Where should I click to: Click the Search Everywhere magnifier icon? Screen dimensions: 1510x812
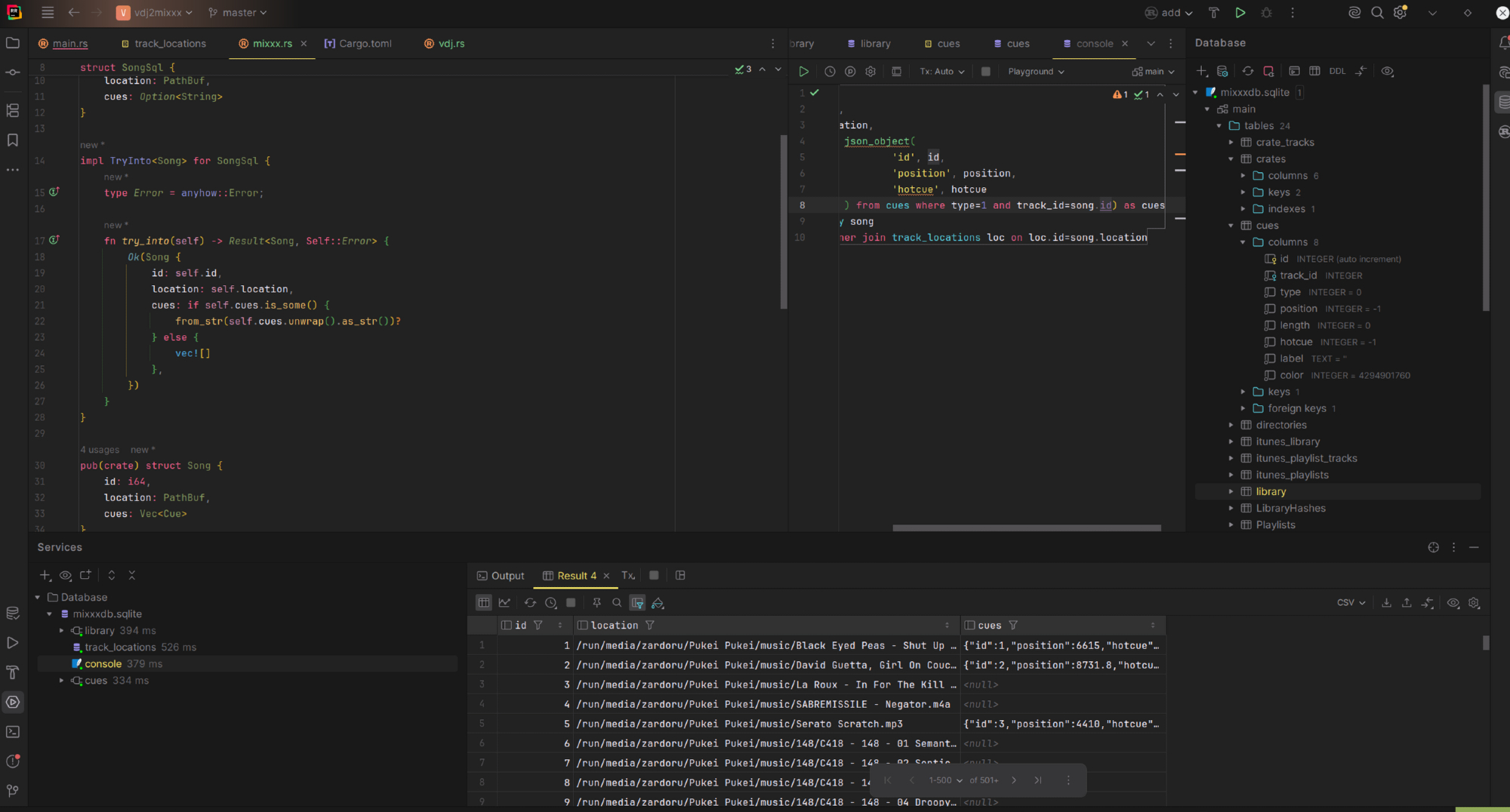point(1377,13)
